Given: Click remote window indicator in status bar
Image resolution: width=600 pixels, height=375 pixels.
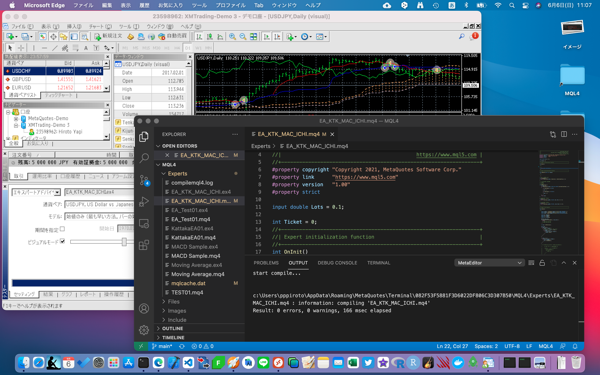Looking at the screenshot, I should (x=141, y=346).
